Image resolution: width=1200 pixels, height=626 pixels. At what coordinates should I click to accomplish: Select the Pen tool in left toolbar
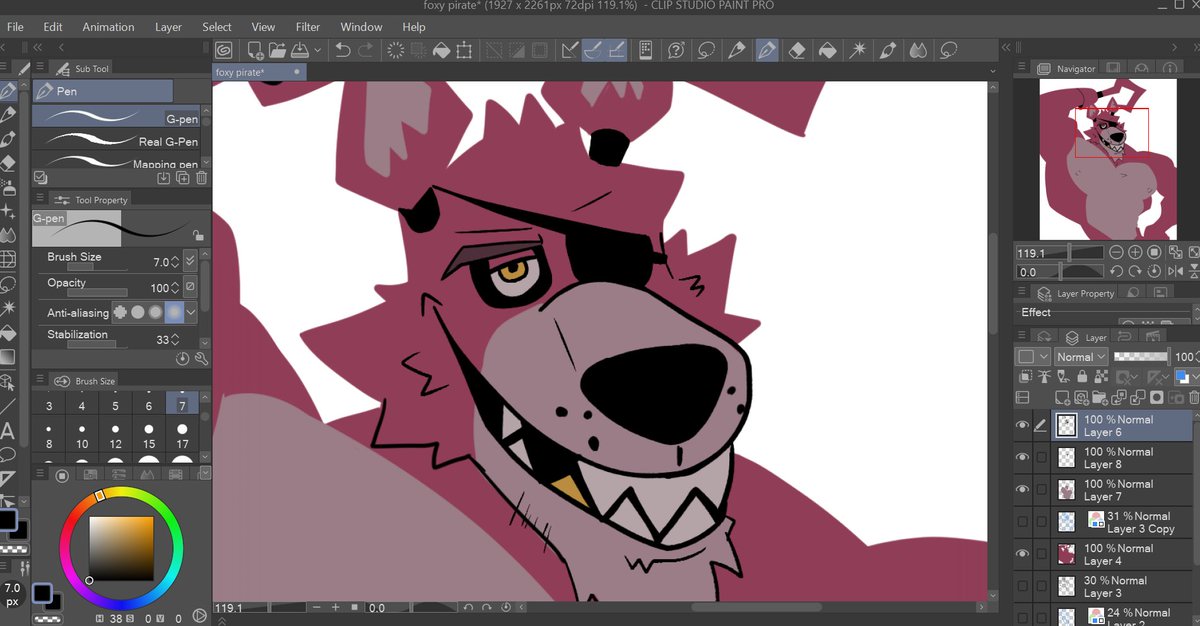[9, 91]
